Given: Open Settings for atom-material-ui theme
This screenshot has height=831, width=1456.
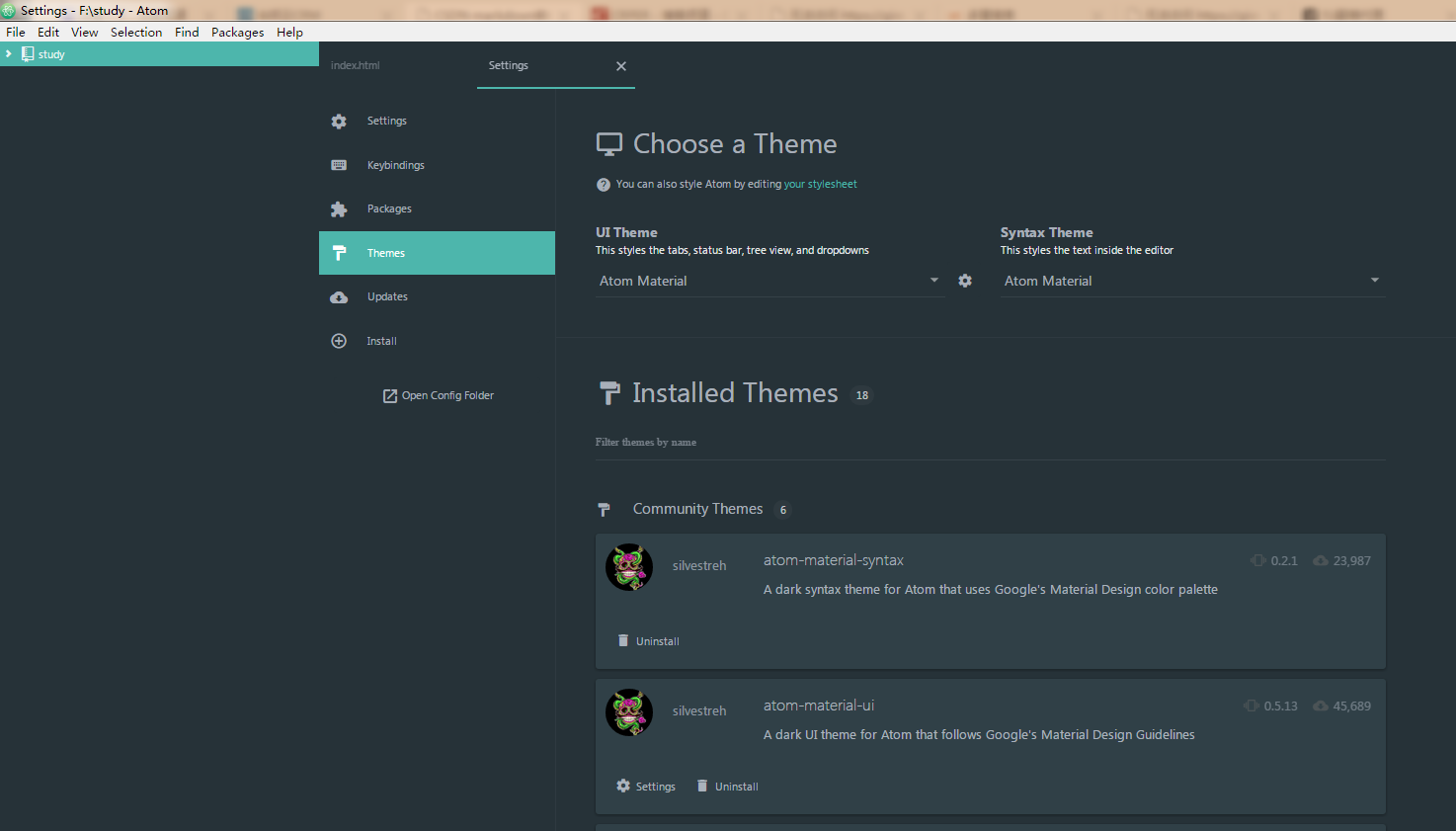Looking at the screenshot, I should click(646, 787).
